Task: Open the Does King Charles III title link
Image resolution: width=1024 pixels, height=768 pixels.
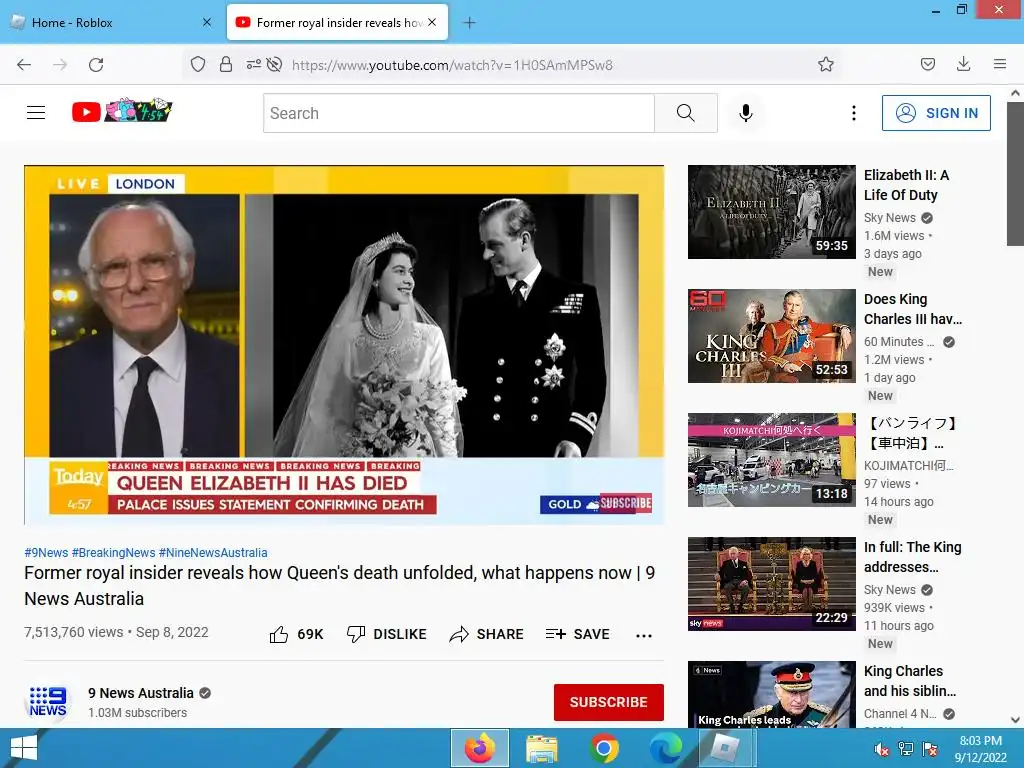Action: click(913, 309)
